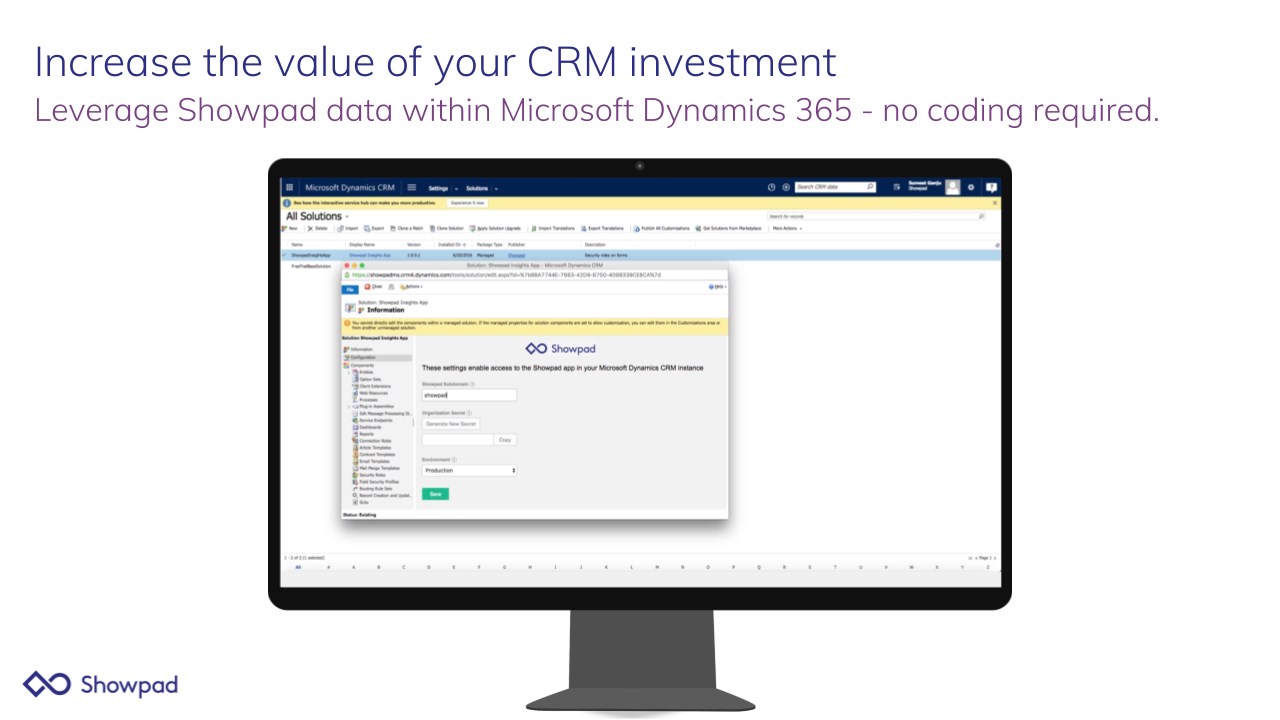Click the recent items clock icon
Image resolution: width=1280 pixels, height=720 pixels.
coord(771,187)
